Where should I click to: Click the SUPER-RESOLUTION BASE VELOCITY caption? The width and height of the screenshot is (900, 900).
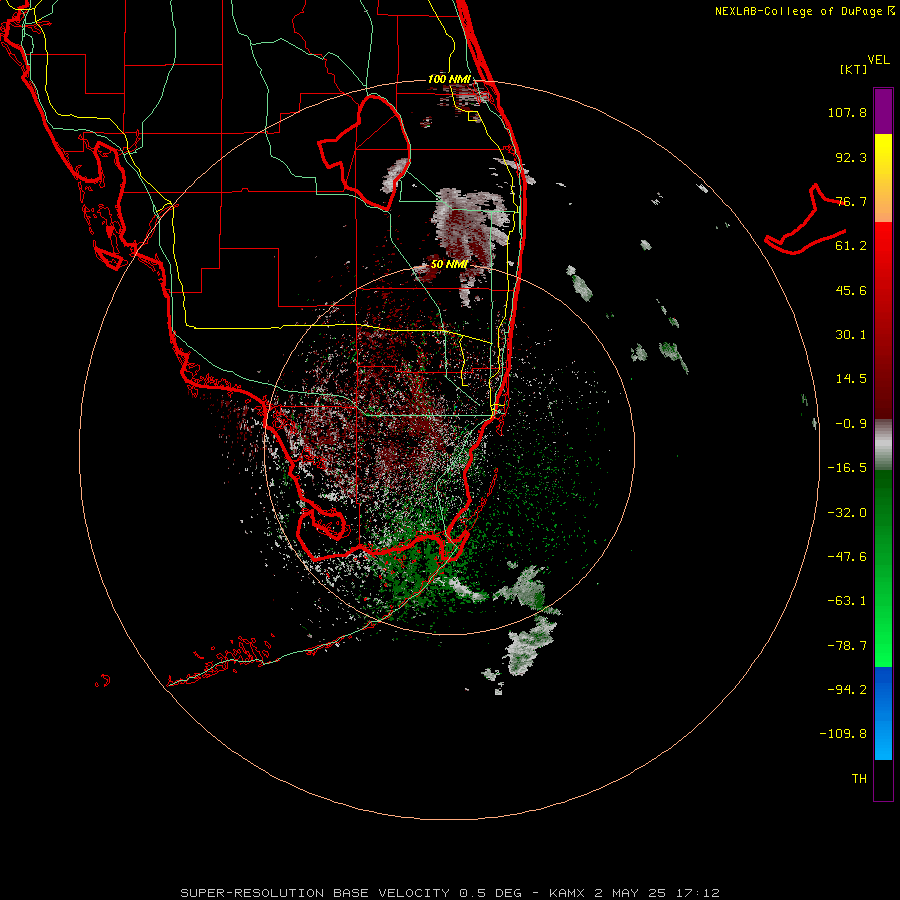point(450,893)
